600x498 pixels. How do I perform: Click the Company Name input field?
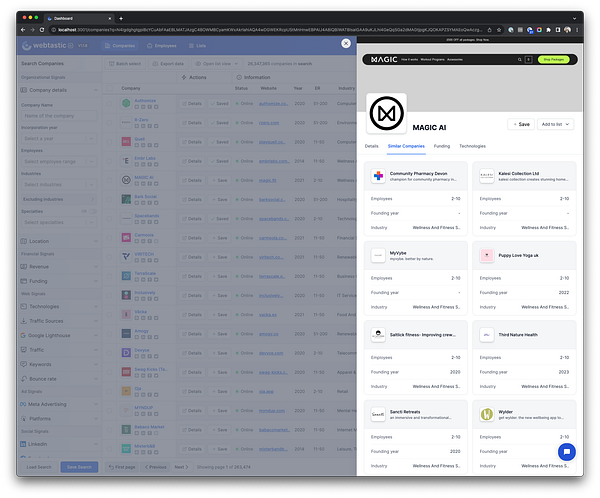pyautogui.click(x=59, y=116)
